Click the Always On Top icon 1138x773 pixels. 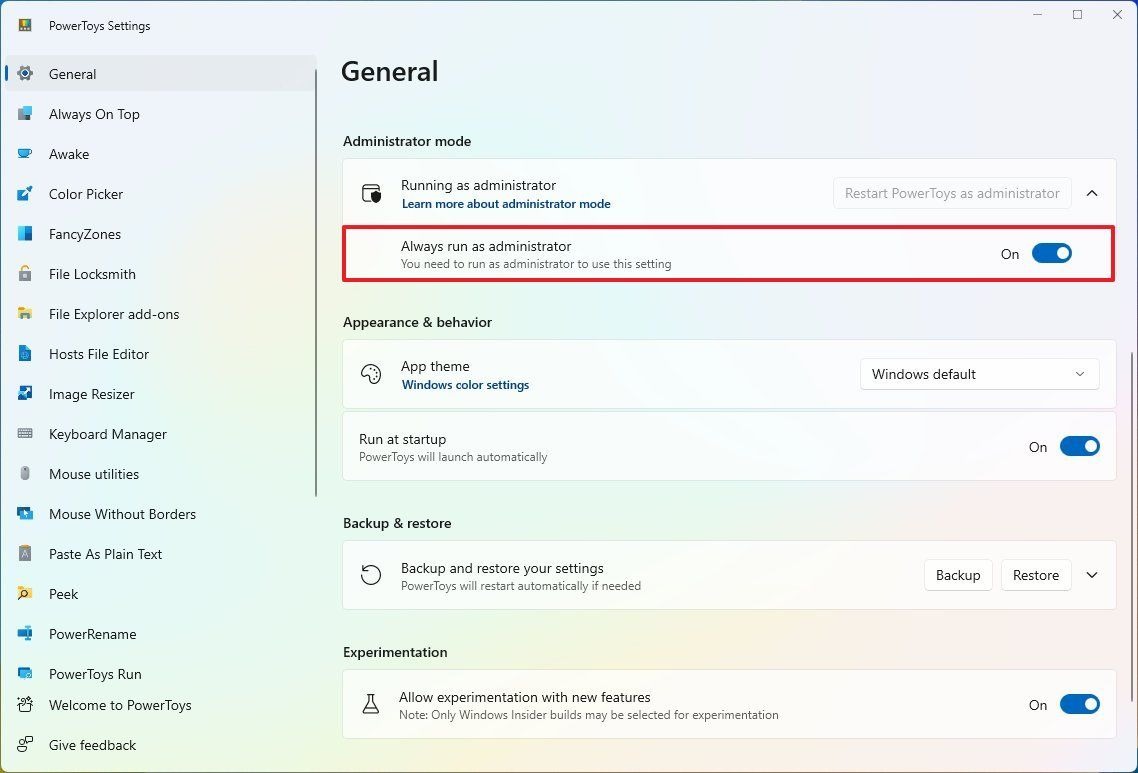25,113
